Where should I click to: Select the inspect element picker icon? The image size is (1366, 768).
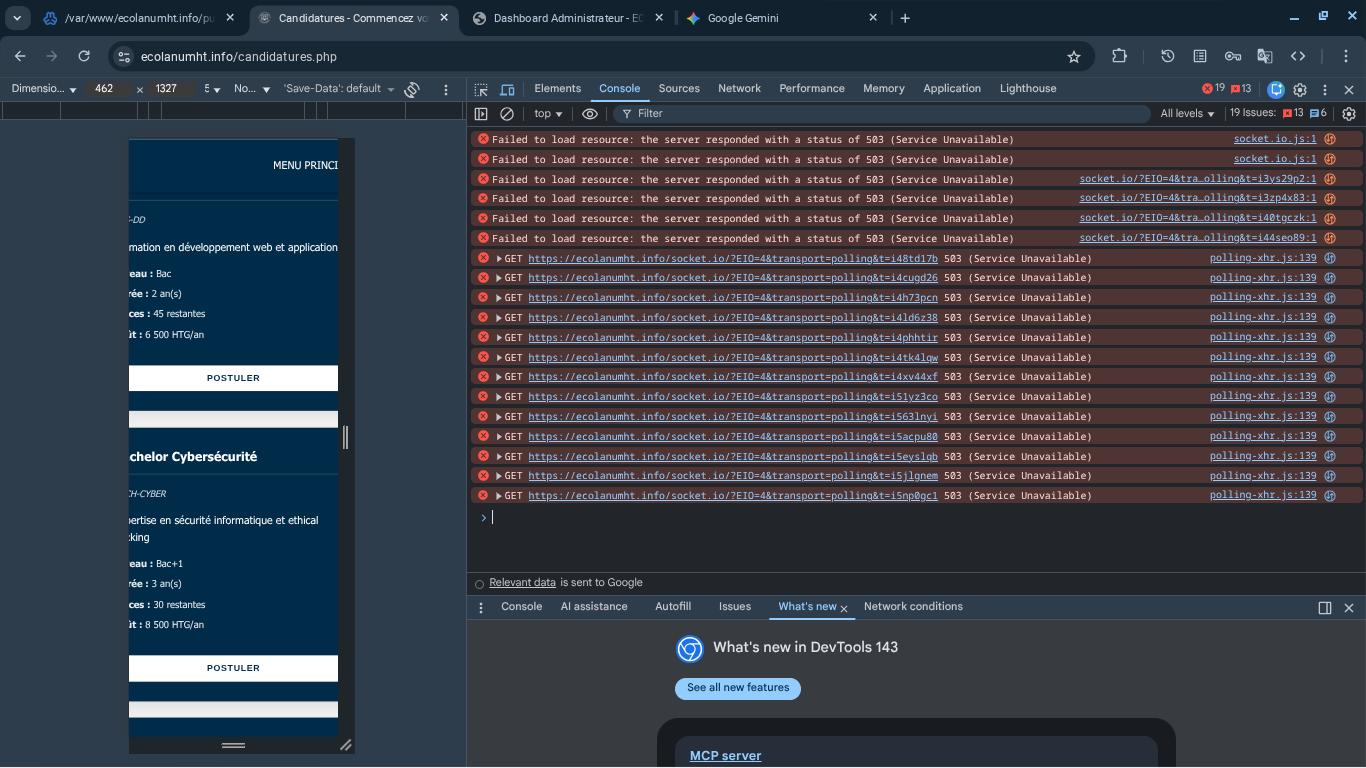(x=481, y=89)
